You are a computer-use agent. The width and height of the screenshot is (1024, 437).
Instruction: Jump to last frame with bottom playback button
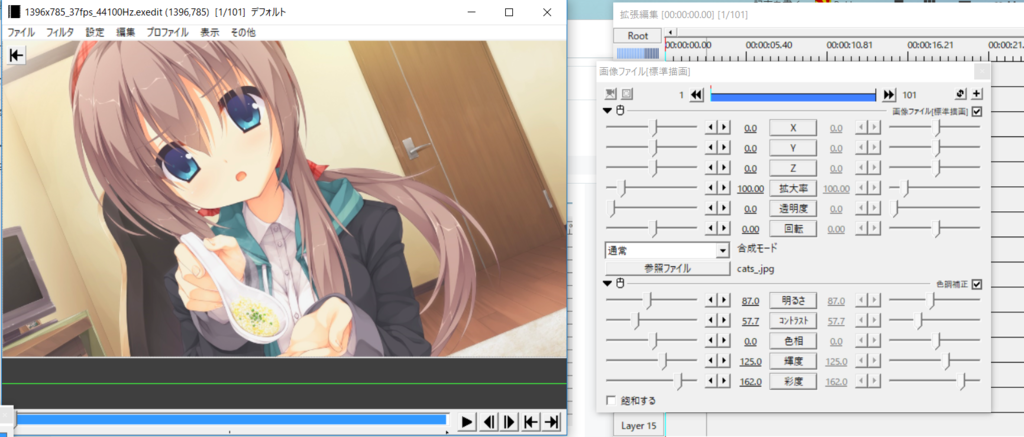[552, 422]
